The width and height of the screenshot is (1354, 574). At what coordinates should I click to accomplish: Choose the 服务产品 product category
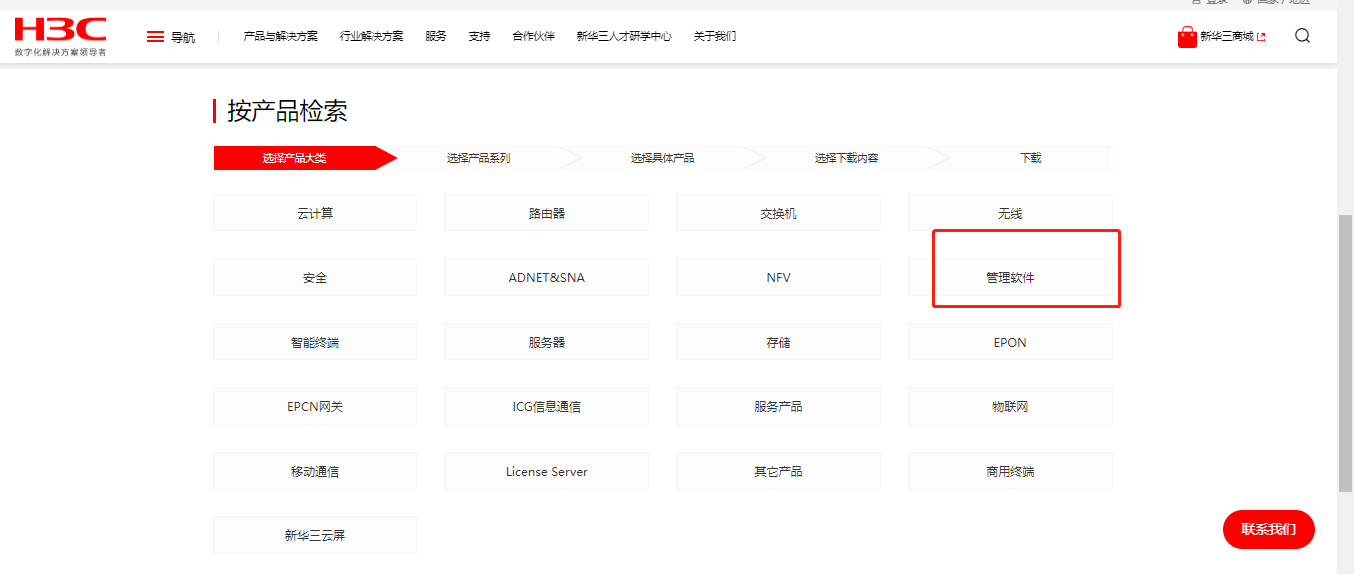[x=778, y=406]
